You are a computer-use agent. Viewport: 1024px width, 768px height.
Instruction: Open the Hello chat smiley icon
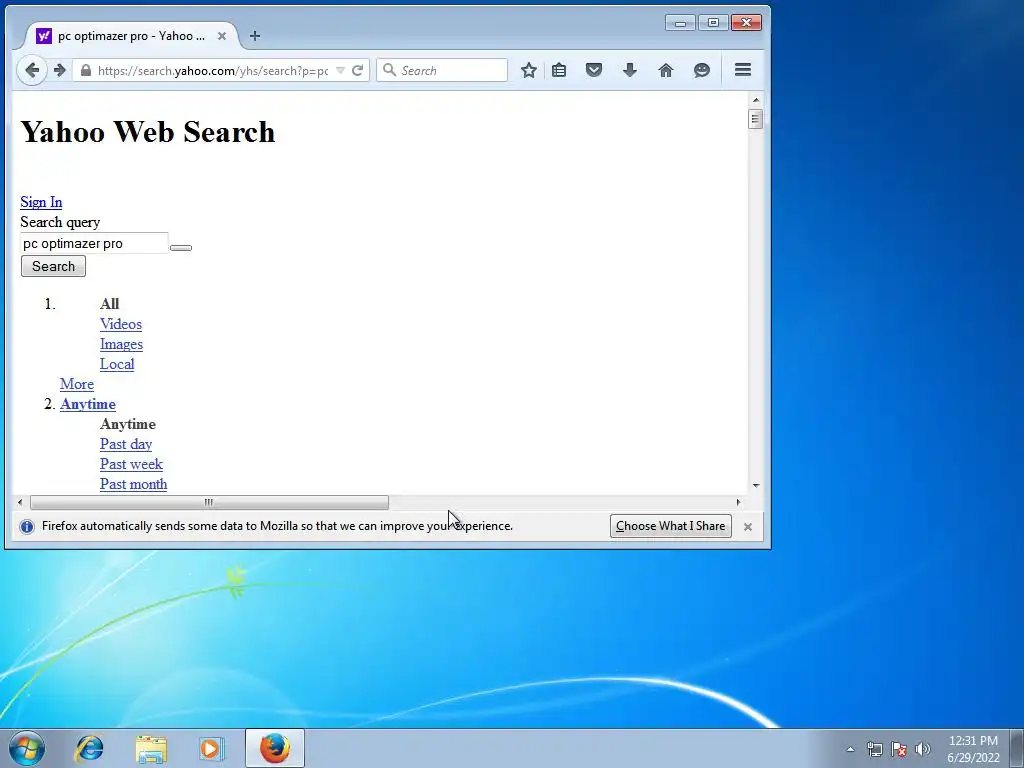(x=701, y=70)
